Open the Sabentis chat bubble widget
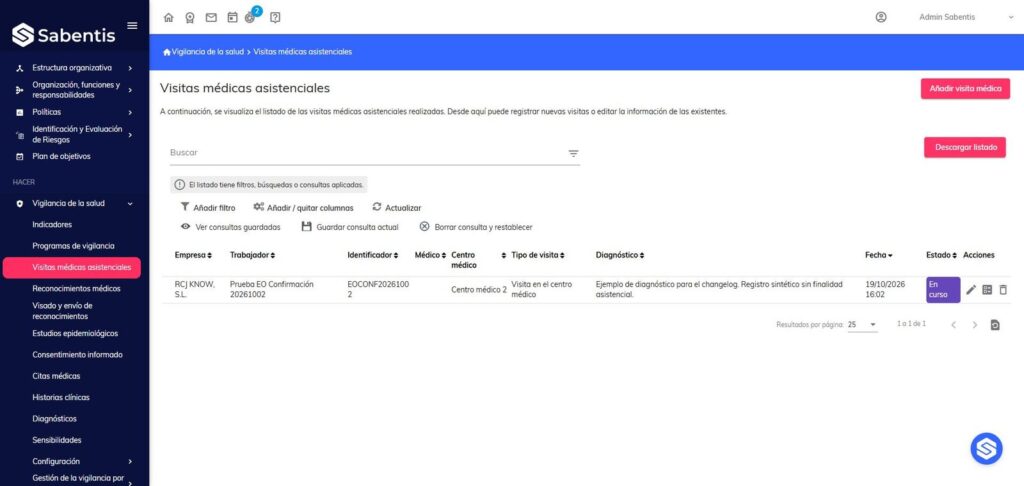The width and height of the screenshot is (1024, 486). [986, 449]
